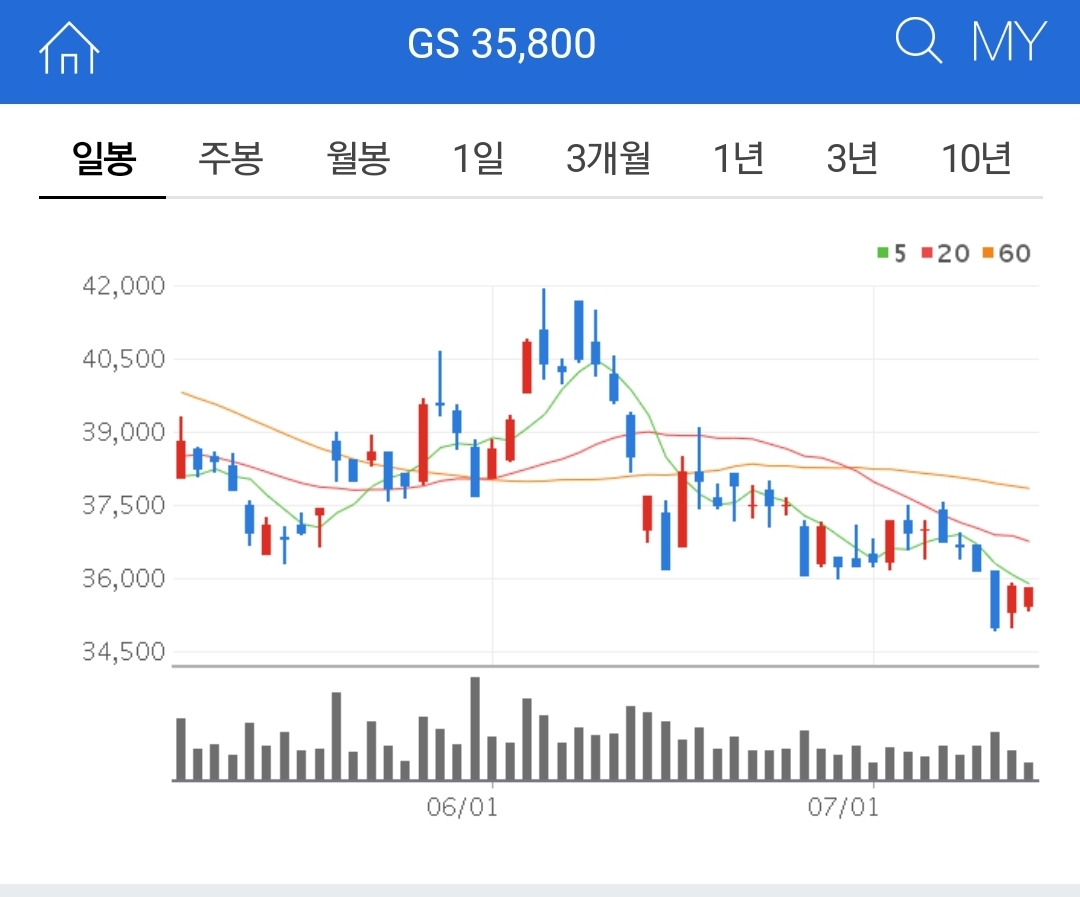This screenshot has height=897, width=1080.
Task: Click the 42,000 price axis label
Action: click(x=124, y=285)
